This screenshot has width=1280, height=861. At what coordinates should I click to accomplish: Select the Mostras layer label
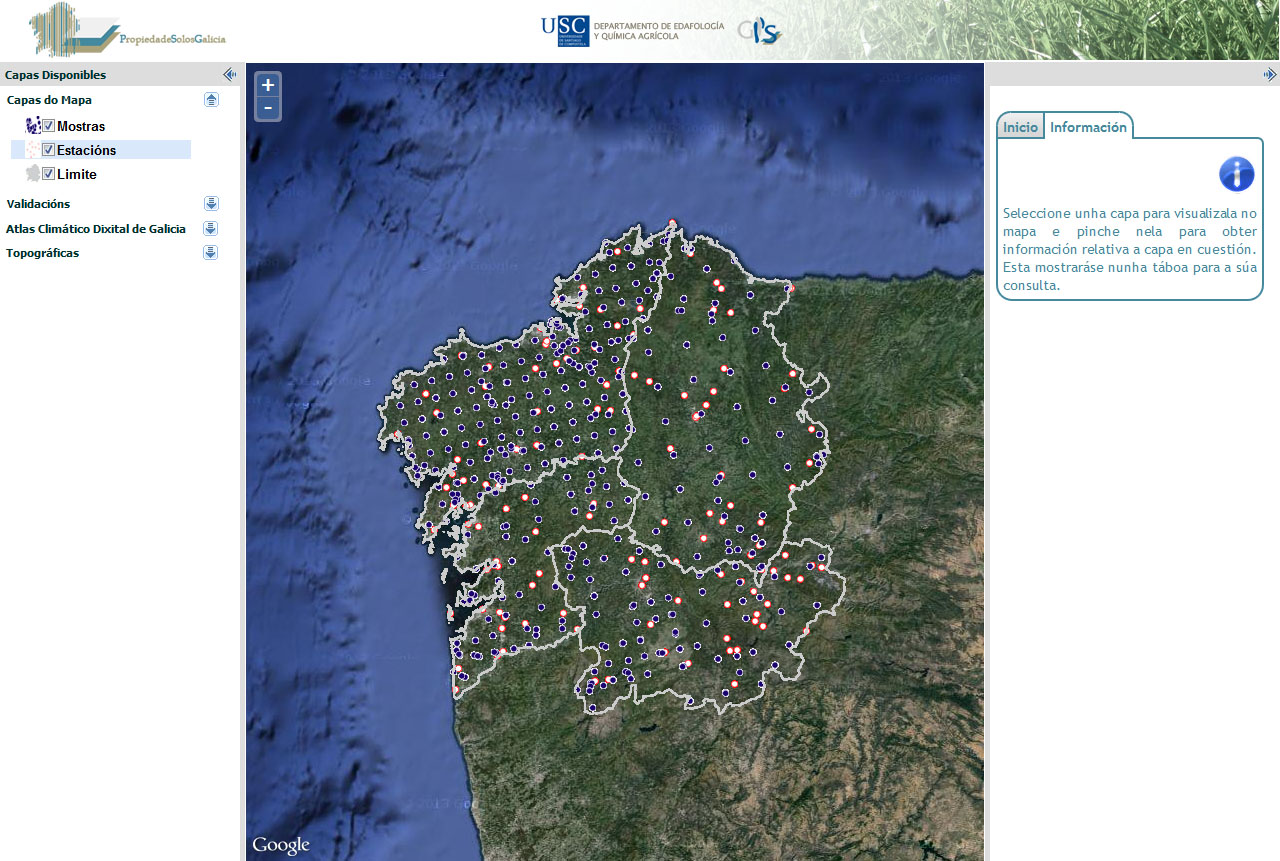[x=81, y=127]
